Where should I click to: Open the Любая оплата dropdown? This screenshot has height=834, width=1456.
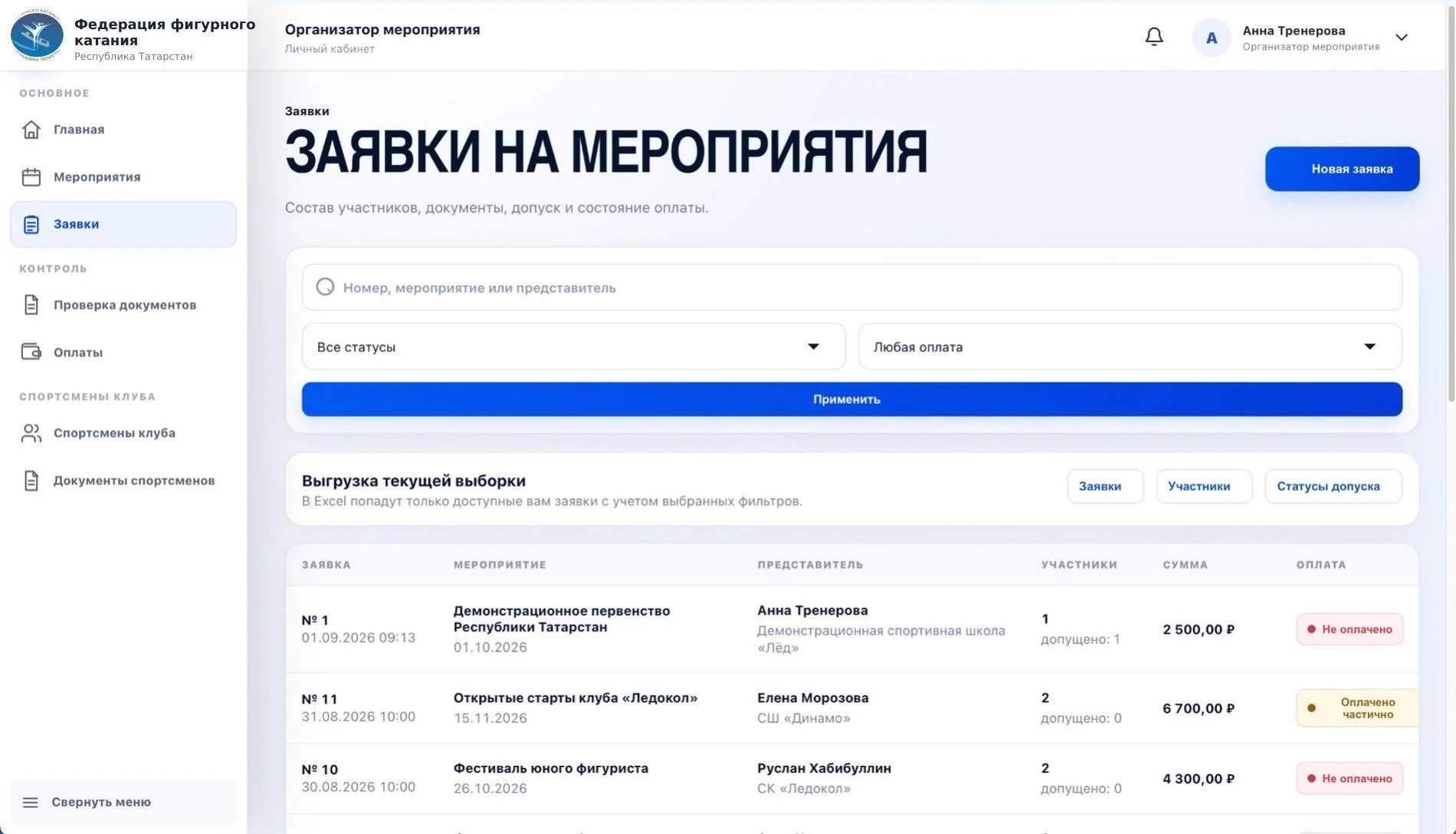[x=1130, y=346]
